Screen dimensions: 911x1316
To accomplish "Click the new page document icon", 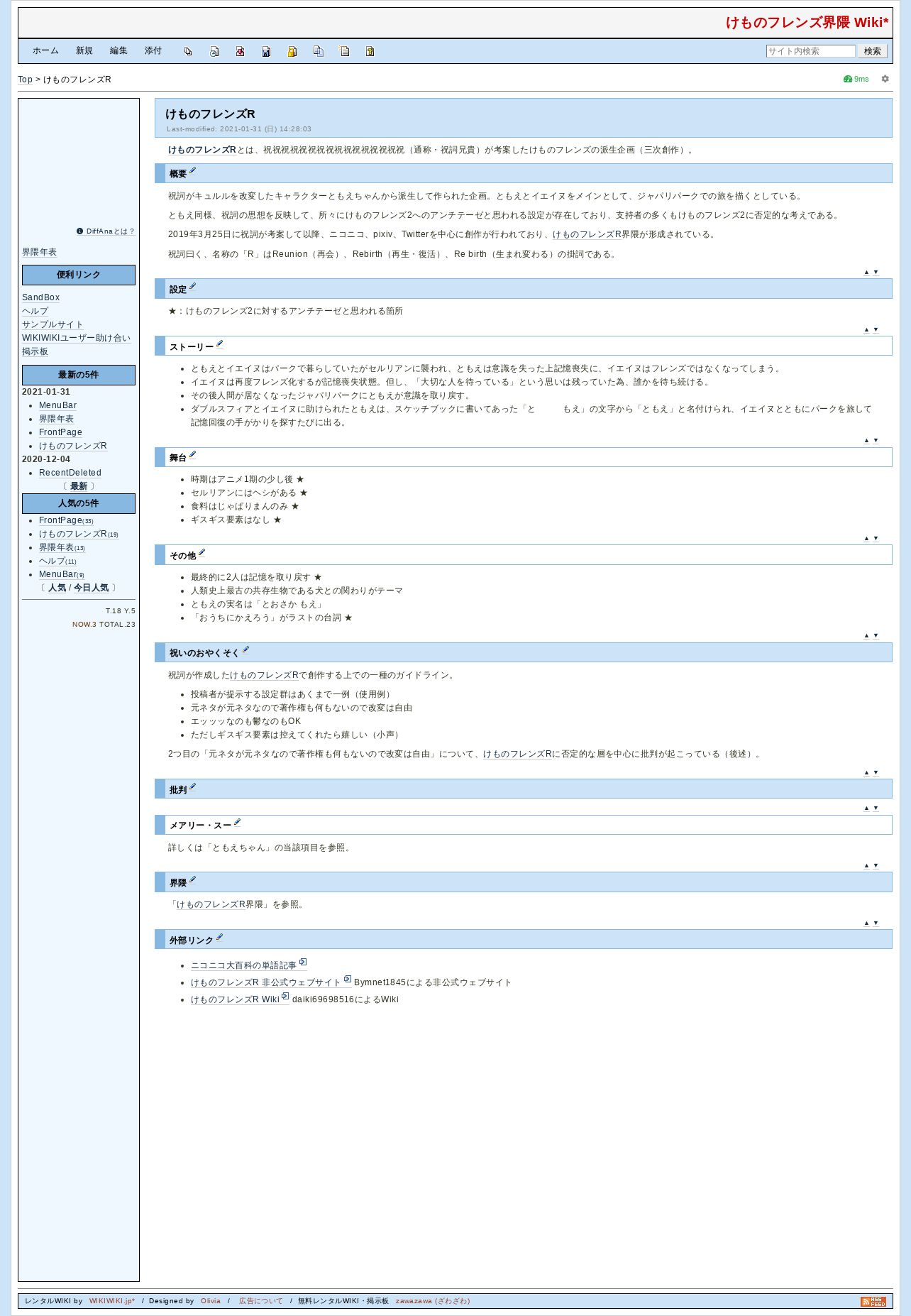I will (x=344, y=51).
